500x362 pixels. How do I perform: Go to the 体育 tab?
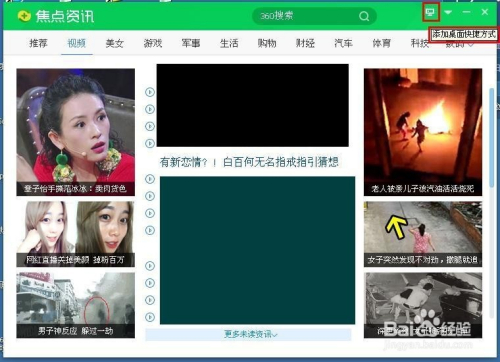pos(382,43)
